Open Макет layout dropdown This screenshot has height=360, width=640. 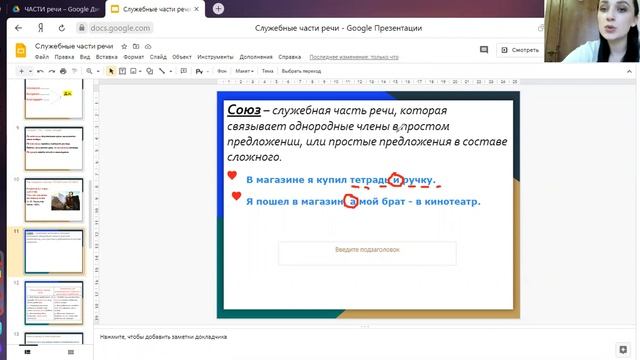click(x=244, y=71)
